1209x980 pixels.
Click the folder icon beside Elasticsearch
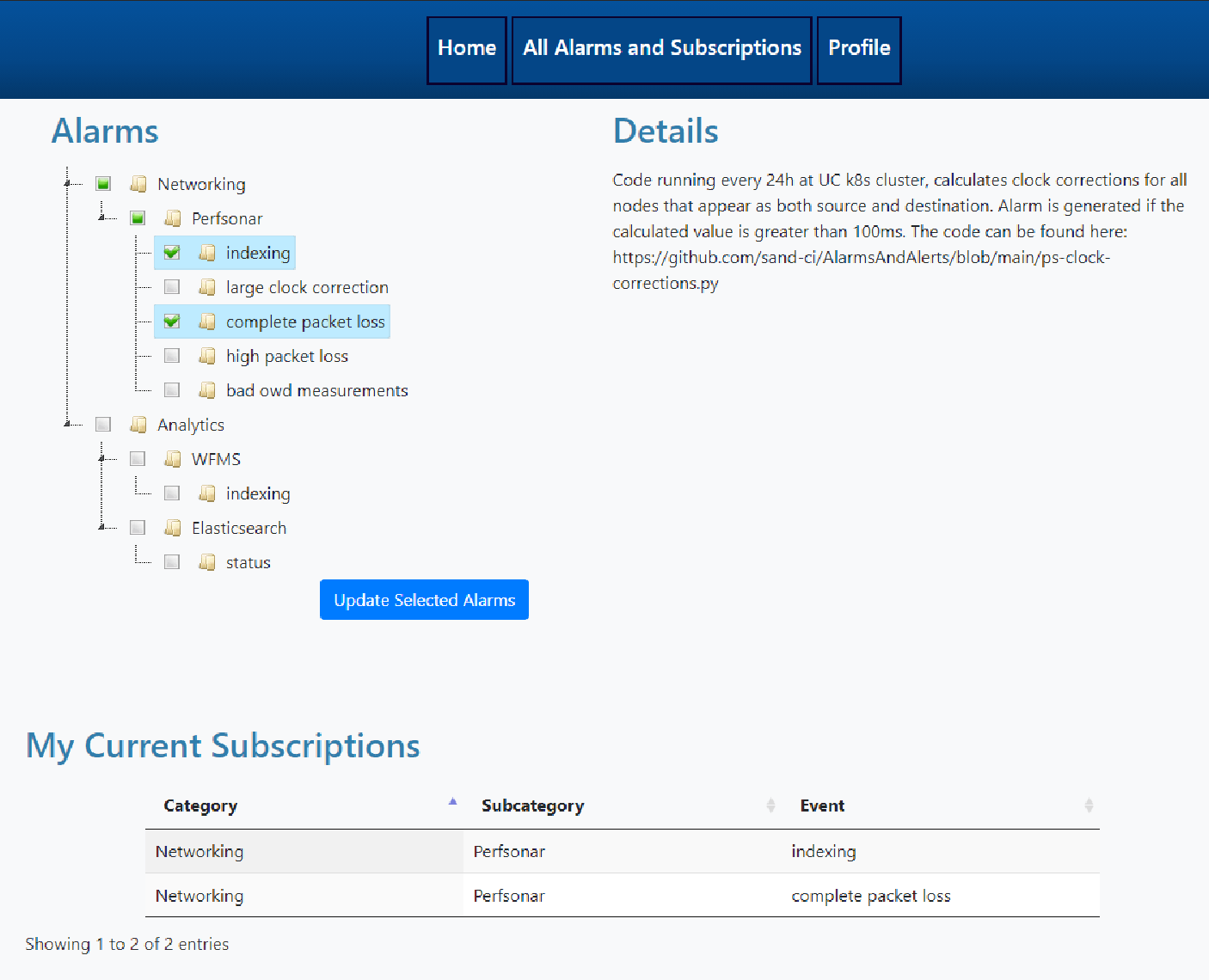(x=172, y=528)
